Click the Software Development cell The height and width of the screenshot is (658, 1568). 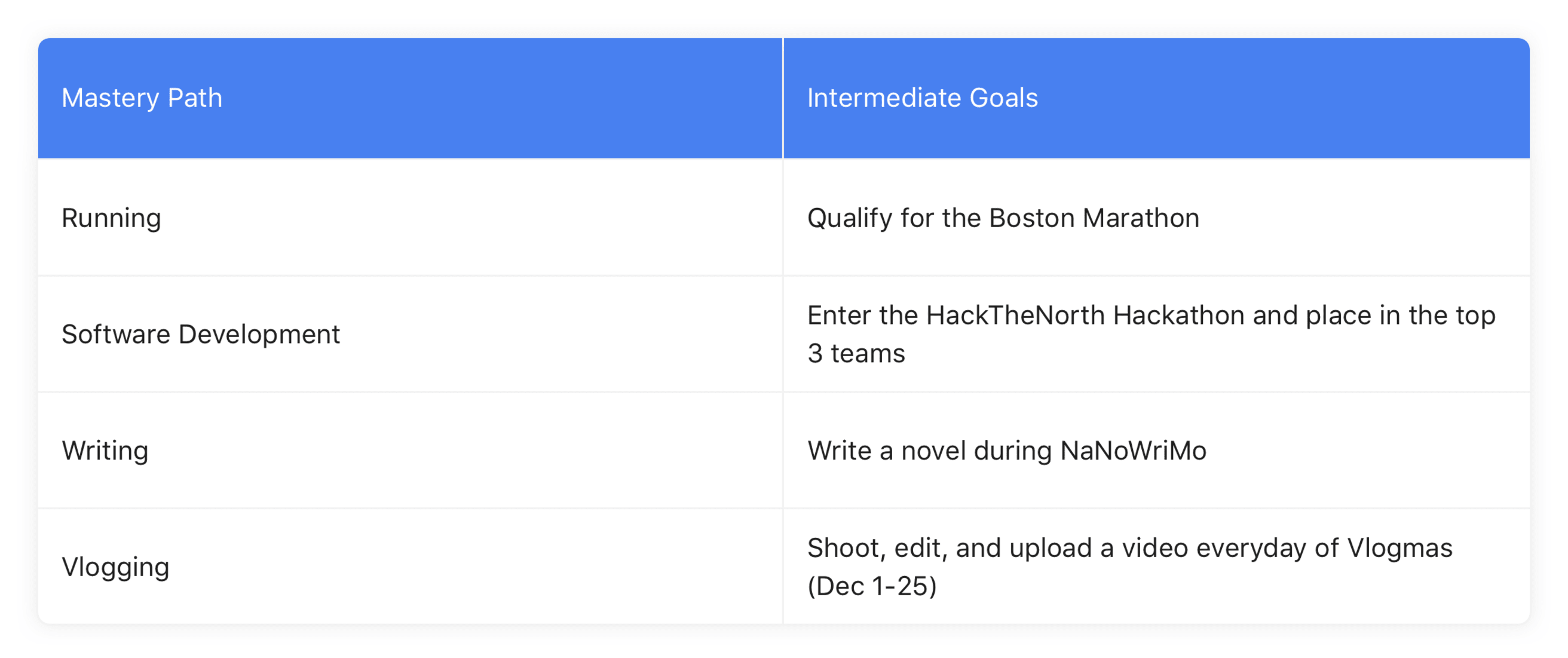pyautogui.click(x=410, y=334)
